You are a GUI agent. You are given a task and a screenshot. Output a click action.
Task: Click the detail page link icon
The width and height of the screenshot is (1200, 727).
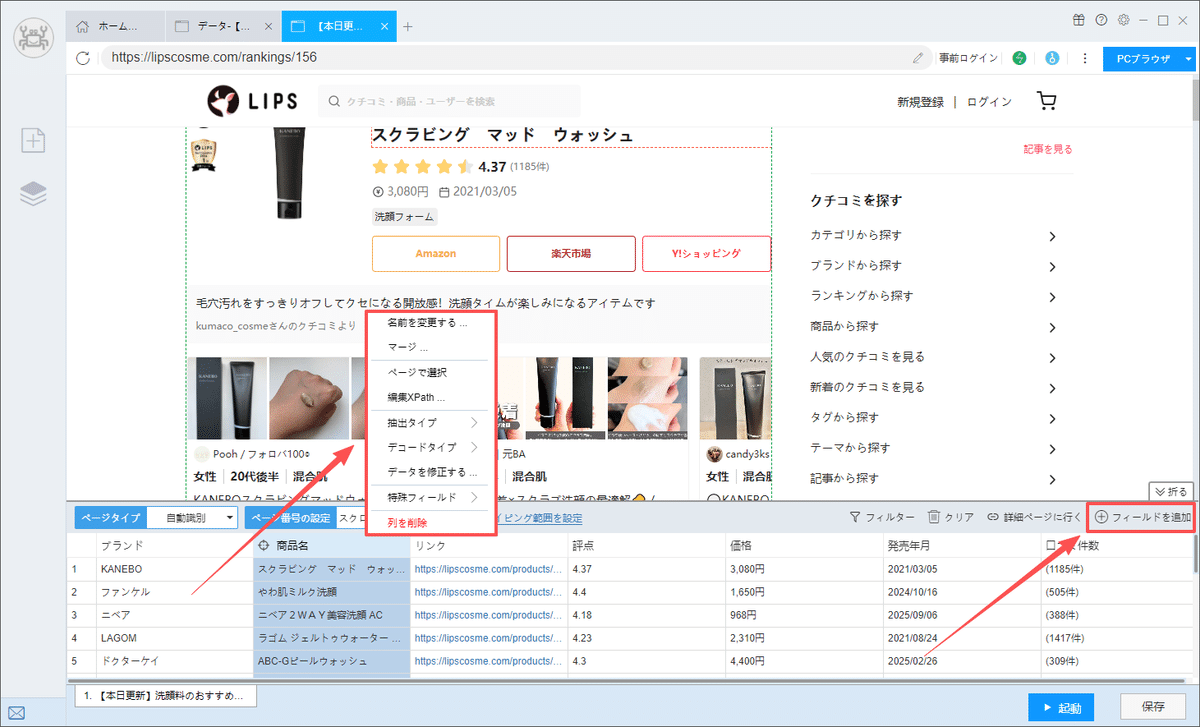[993, 517]
